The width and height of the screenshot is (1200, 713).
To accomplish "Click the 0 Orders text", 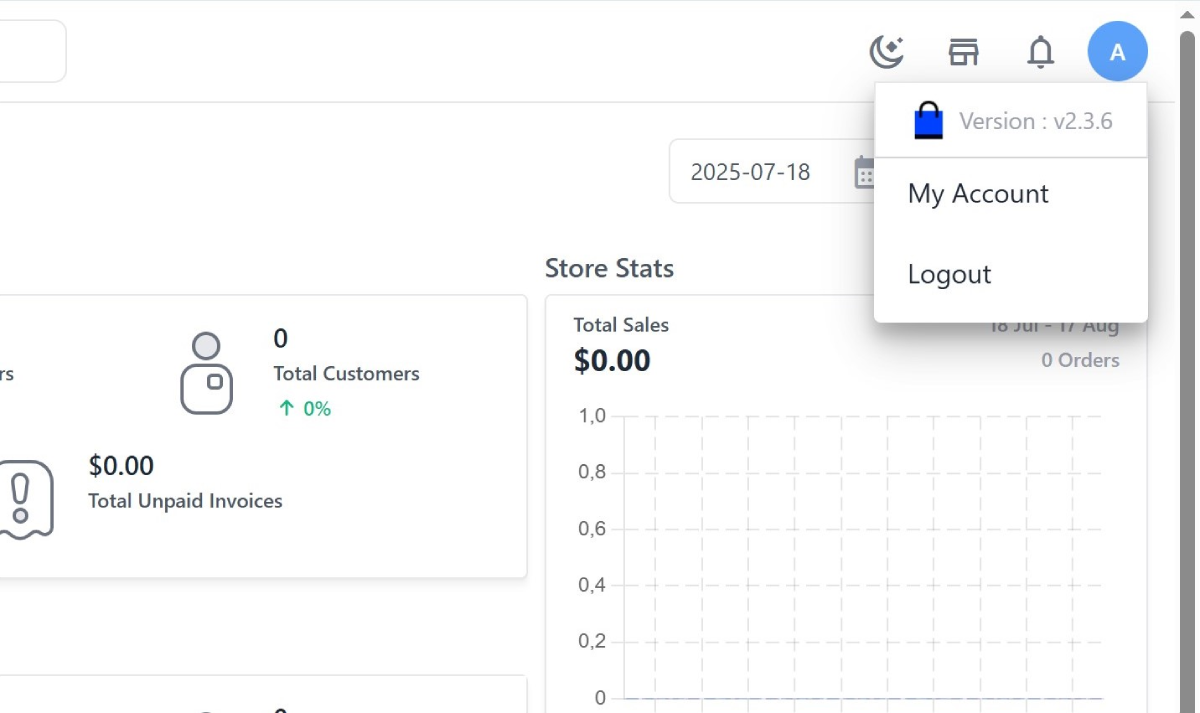I will click(1080, 360).
